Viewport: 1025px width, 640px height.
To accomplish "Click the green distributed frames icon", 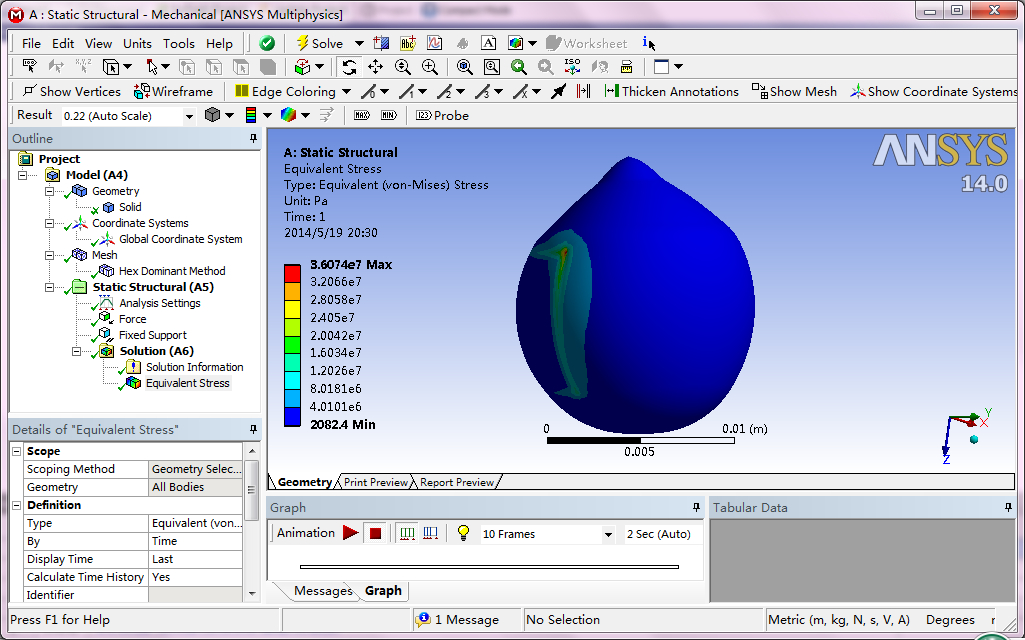I will pos(407,533).
